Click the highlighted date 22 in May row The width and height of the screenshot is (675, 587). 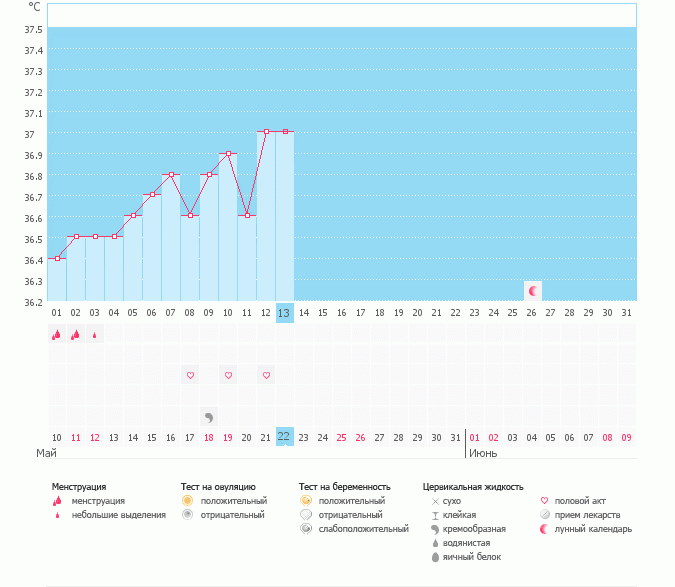pyautogui.click(x=284, y=437)
